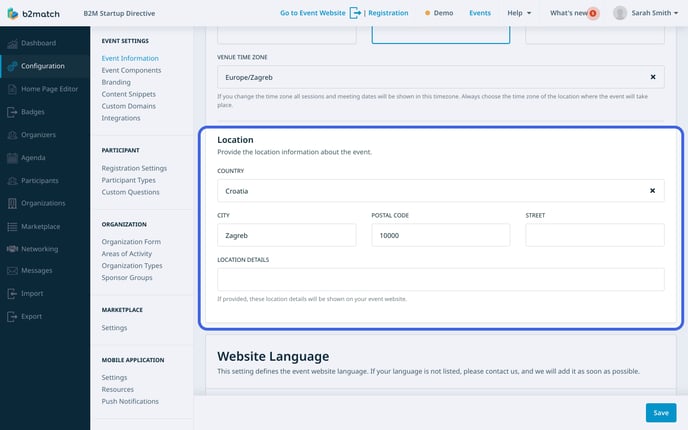Open the Country dropdown field
Image resolution: width=688 pixels, height=430 pixels.
(430, 190)
